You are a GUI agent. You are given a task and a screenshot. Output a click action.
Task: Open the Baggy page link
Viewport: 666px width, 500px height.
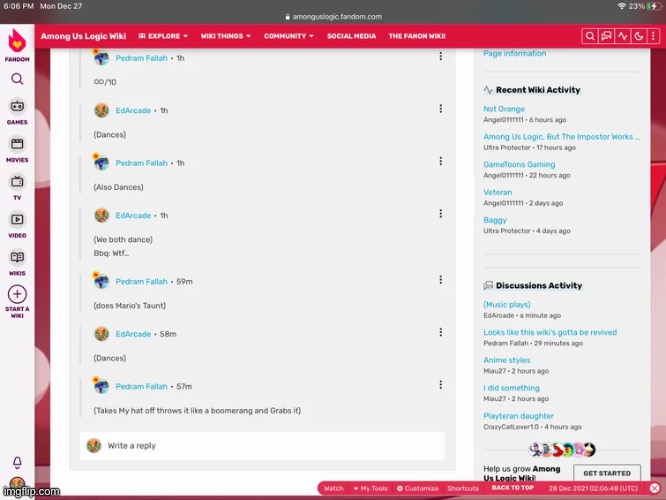click(495, 220)
